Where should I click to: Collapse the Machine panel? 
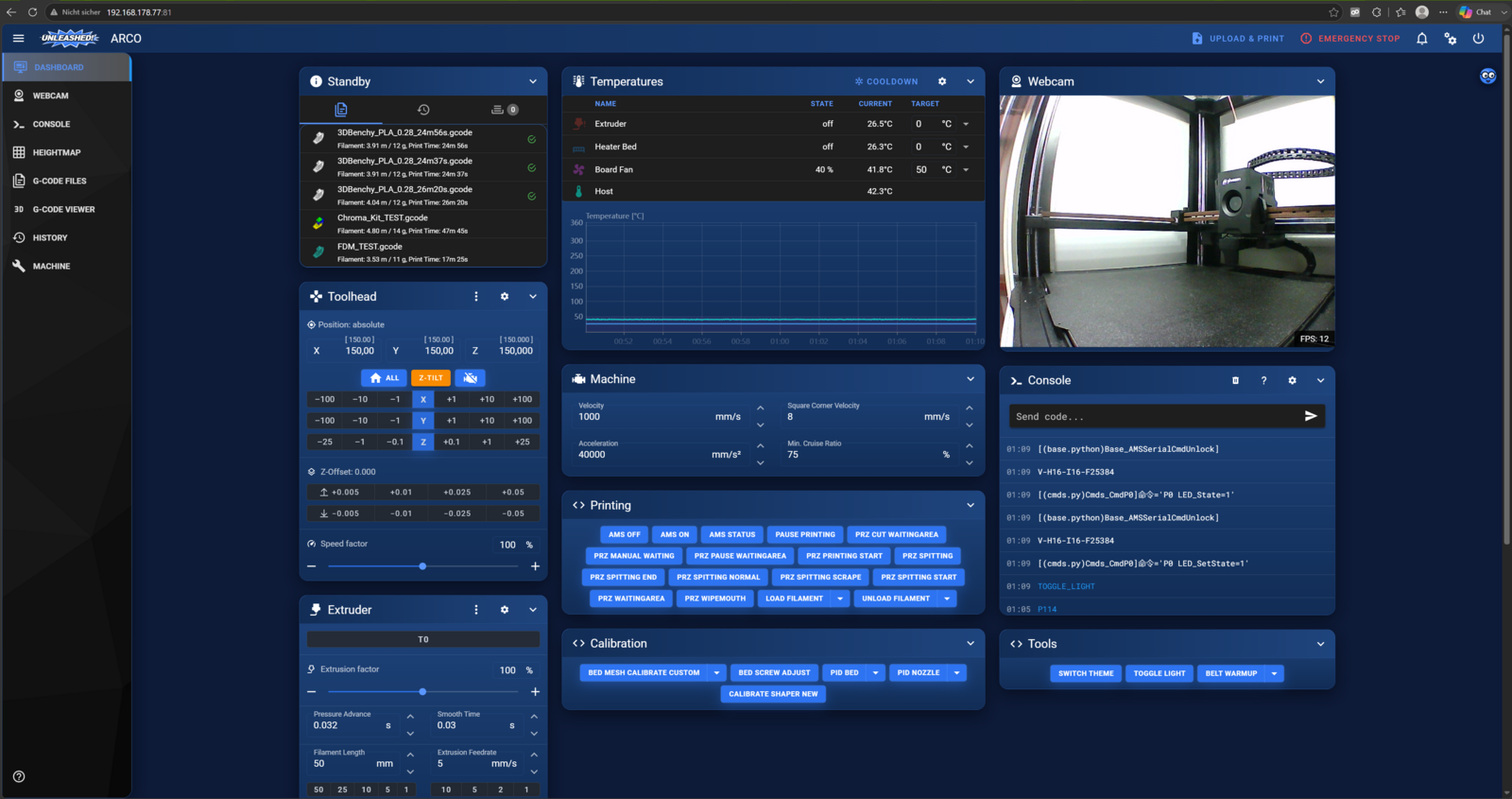971,379
